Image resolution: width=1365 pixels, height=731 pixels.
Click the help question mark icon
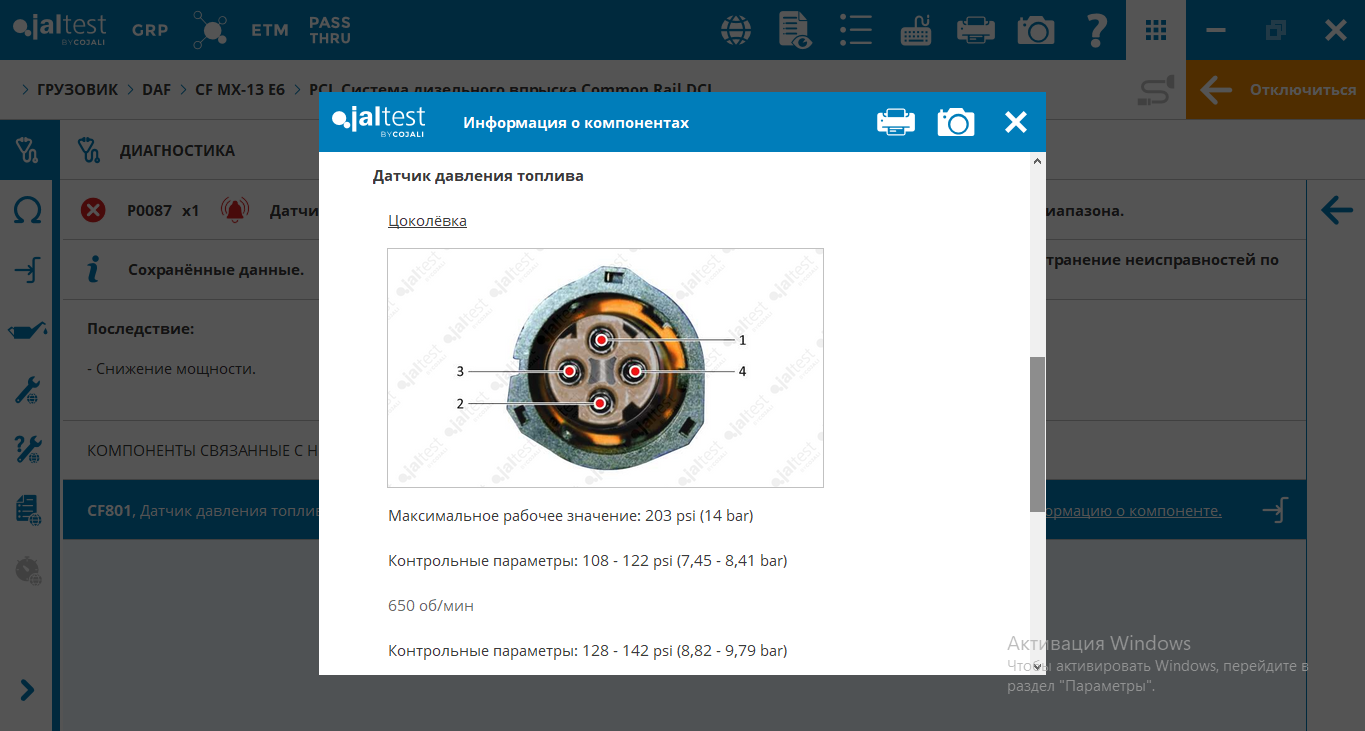coord(1096,30)
